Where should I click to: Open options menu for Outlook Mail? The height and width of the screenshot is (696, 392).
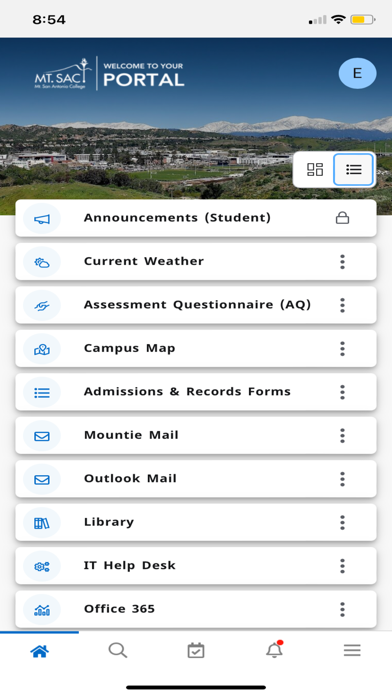pyautogui.click(x=342, y=479)
